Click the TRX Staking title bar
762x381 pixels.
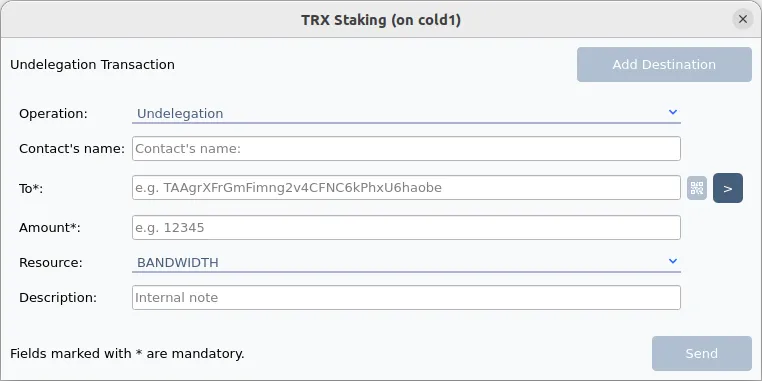pyautogui.click(x=381, y=20)
